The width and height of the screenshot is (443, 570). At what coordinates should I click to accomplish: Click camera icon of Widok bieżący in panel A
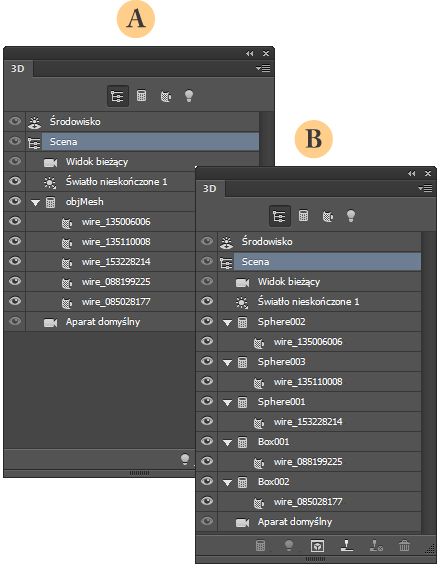point(51,162)
